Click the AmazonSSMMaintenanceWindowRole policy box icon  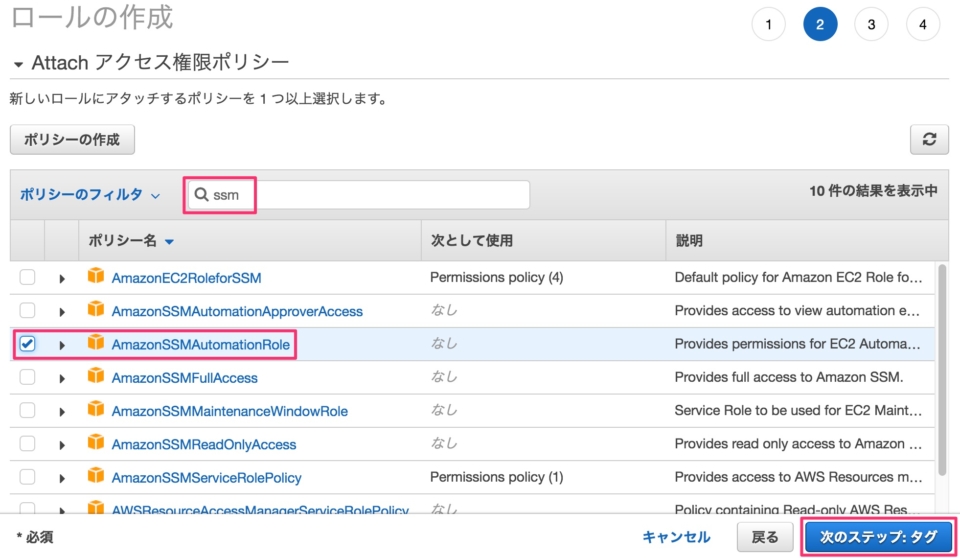coord(96,409)
